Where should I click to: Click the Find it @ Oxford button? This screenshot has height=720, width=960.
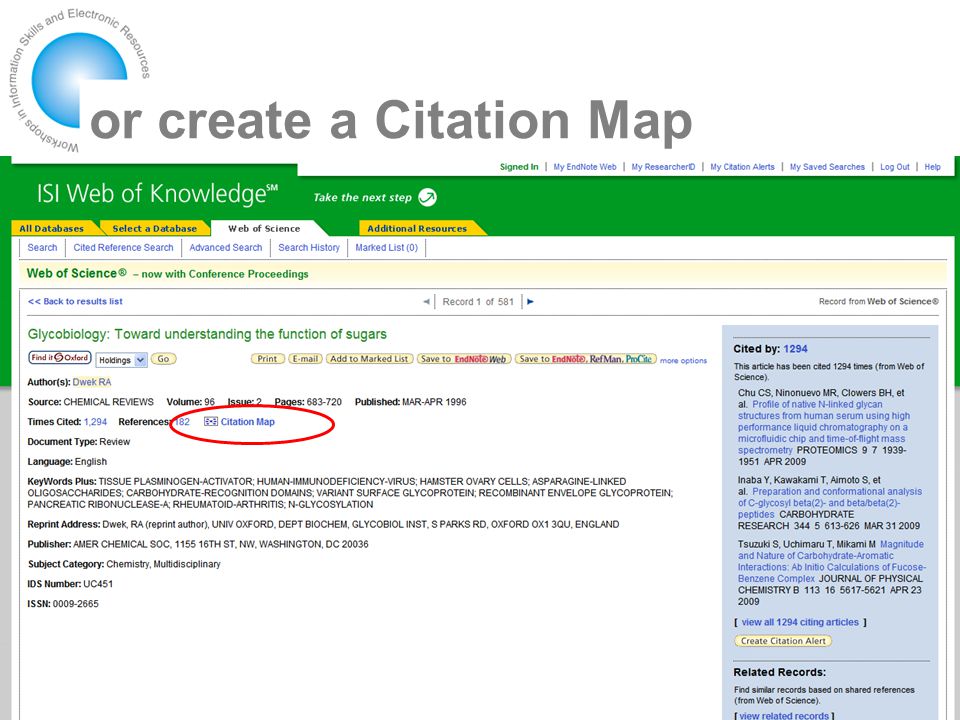tap(60, 358)
